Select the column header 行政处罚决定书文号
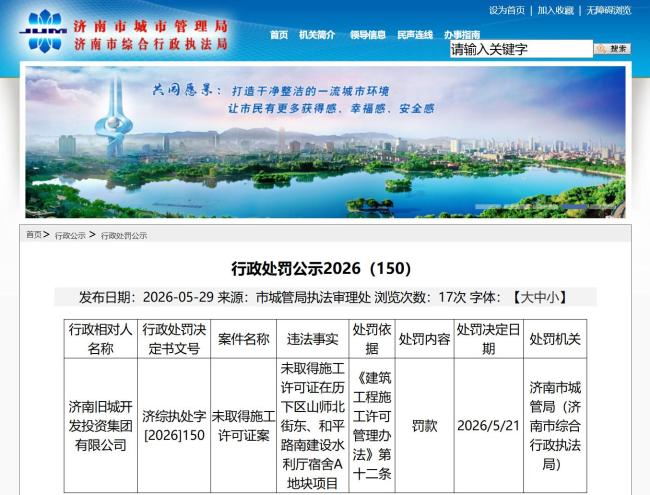The image size is (650, 495). (174, 339)
